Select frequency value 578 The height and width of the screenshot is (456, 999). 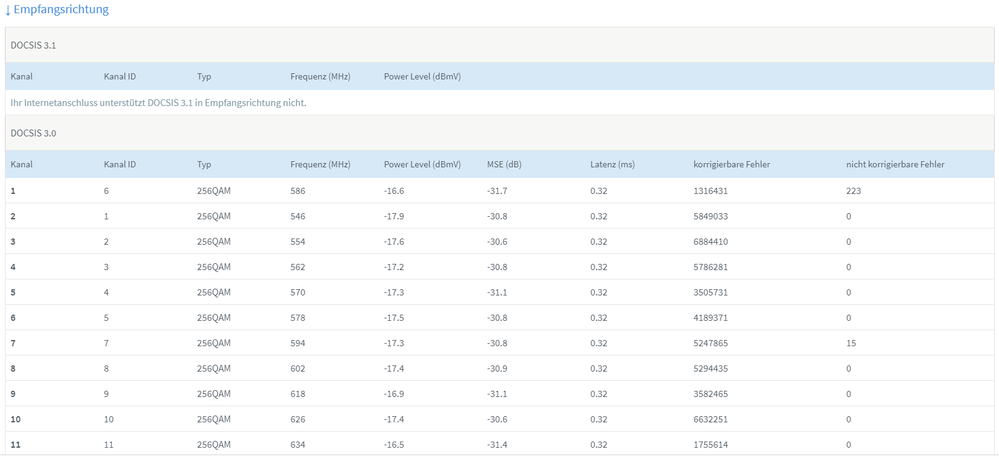coord(298,318)
